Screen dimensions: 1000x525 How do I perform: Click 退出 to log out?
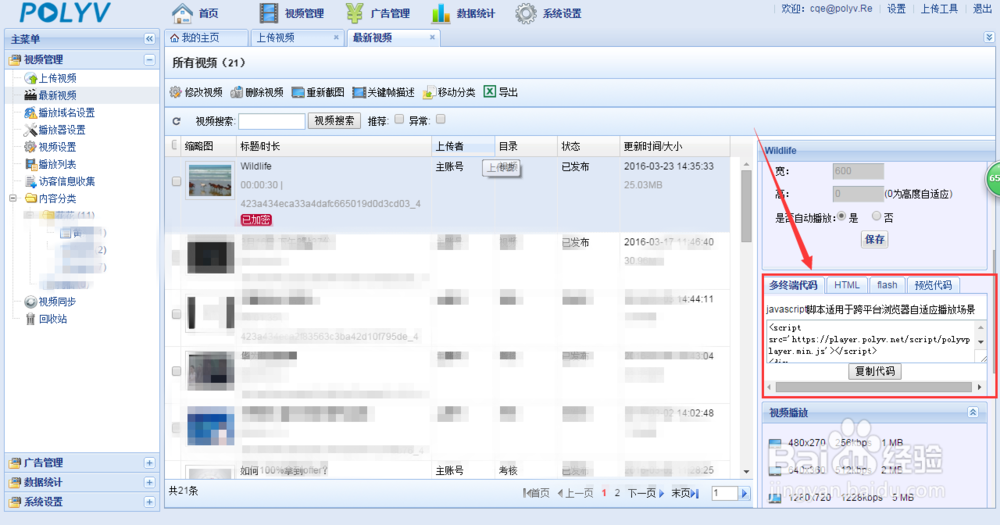(982, 8)
